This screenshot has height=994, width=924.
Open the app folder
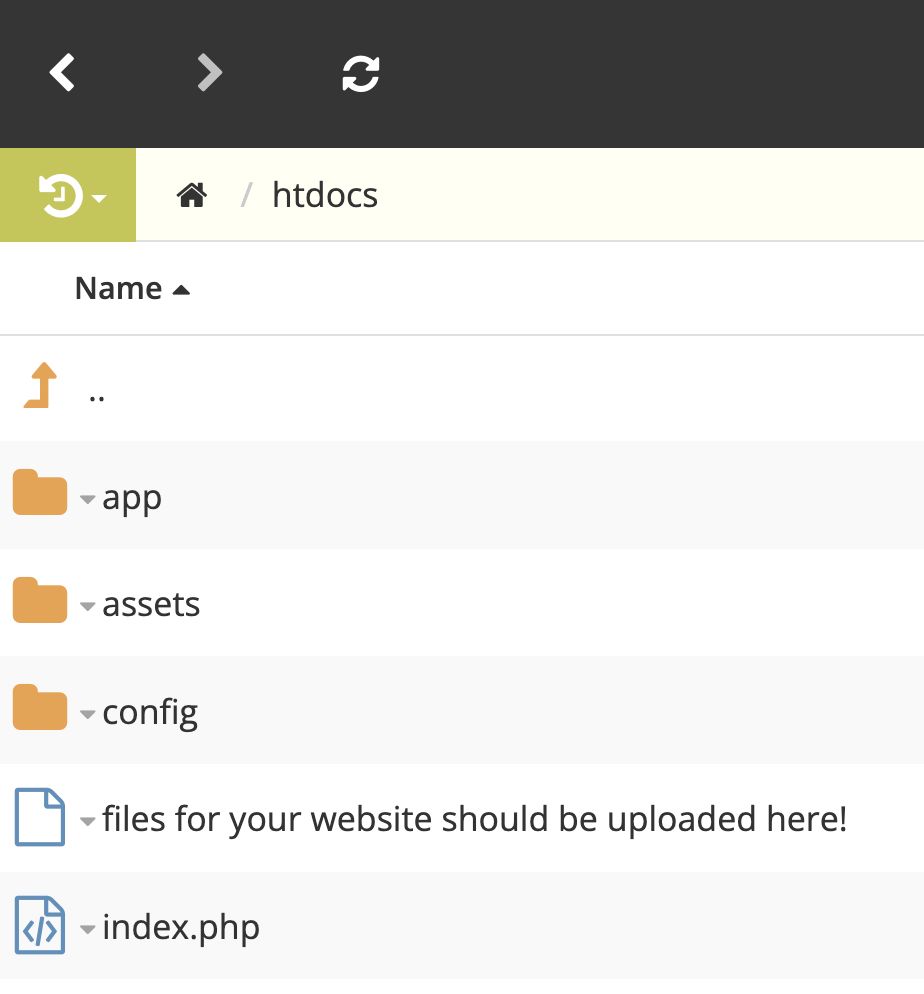pyautogui.click(x=132, y=497)
